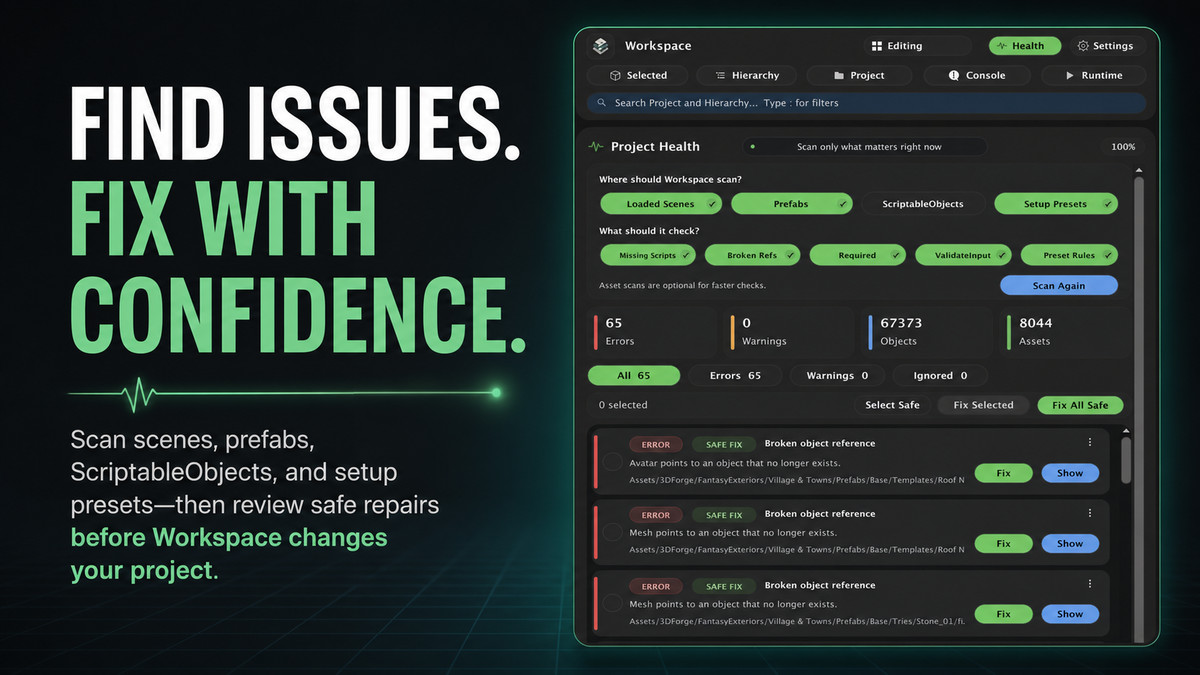Click the '0 selected' label

tap(623, 405)
